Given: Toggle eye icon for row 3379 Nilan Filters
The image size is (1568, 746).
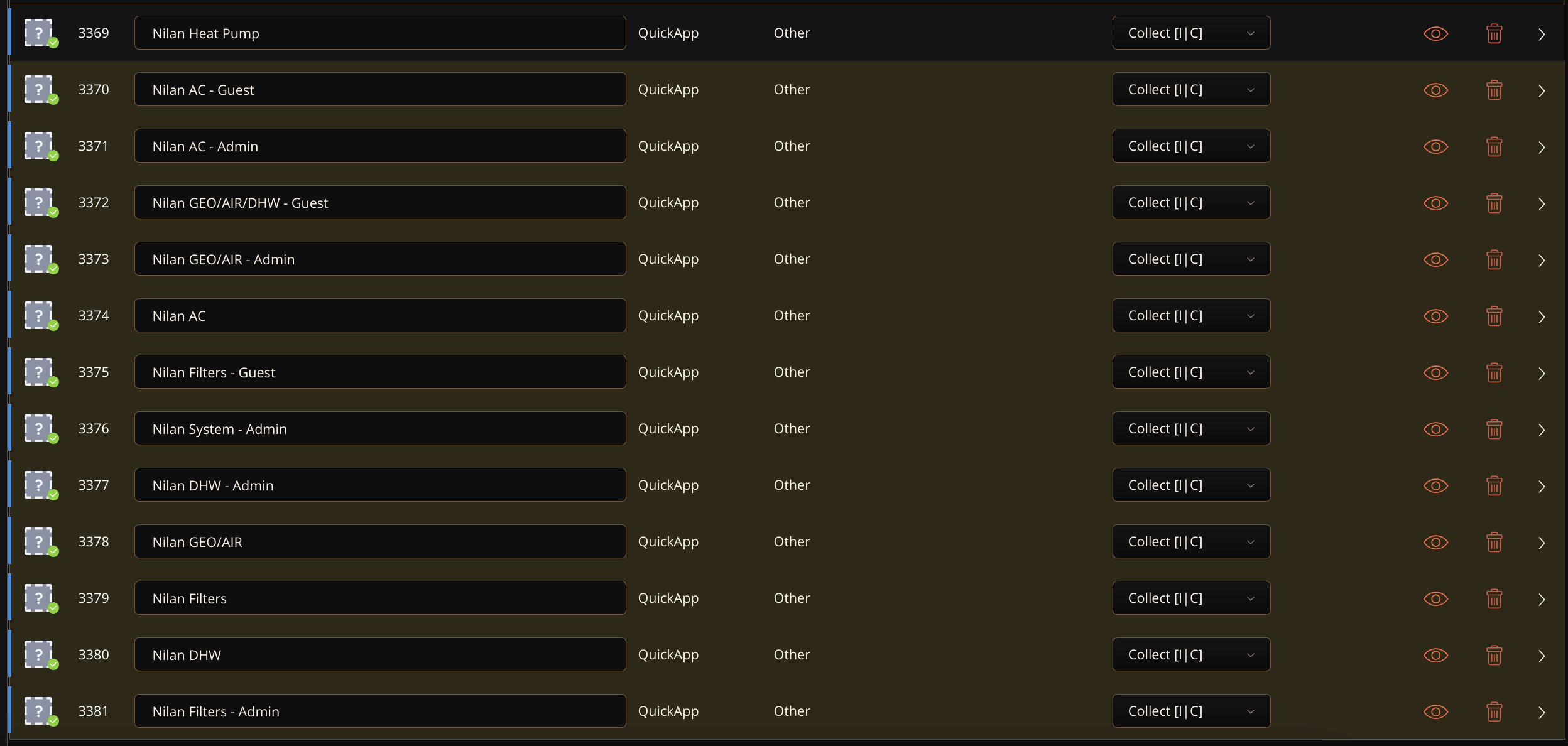Looking at the screenshot, I should pyautogui.click(x=1435, y=598).
